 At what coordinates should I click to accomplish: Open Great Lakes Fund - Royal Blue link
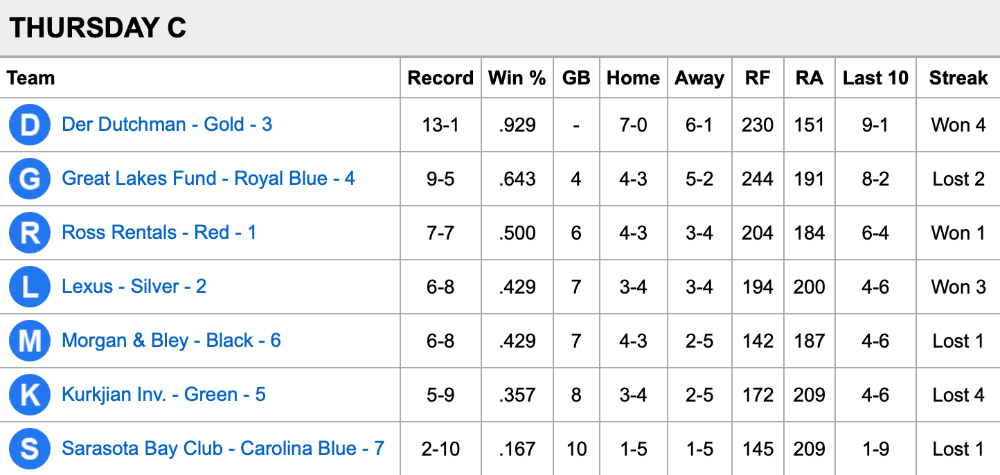[208, 179]
